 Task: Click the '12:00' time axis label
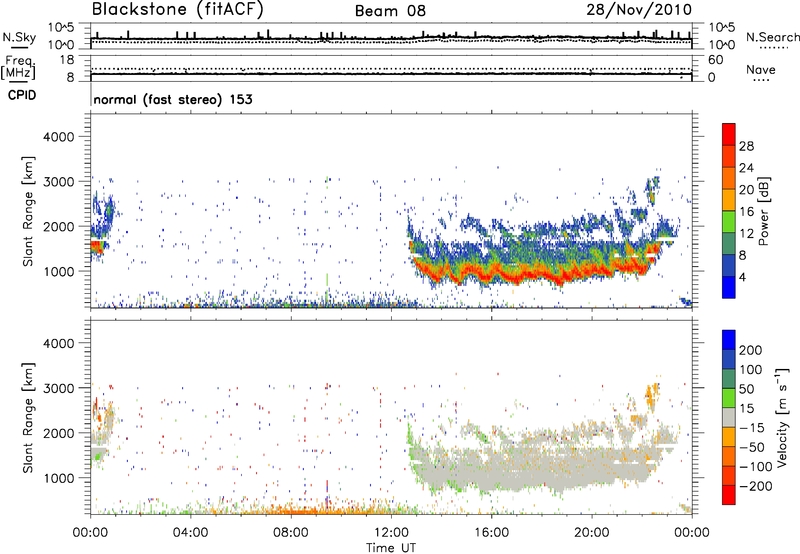(x=391, y=533)
